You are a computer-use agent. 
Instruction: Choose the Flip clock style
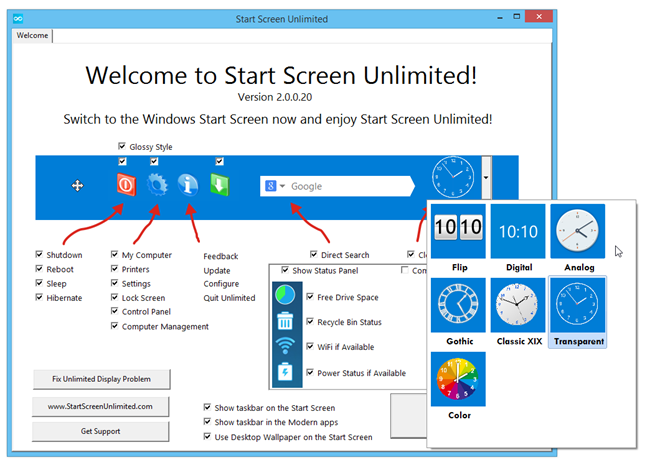click(458, 239)
